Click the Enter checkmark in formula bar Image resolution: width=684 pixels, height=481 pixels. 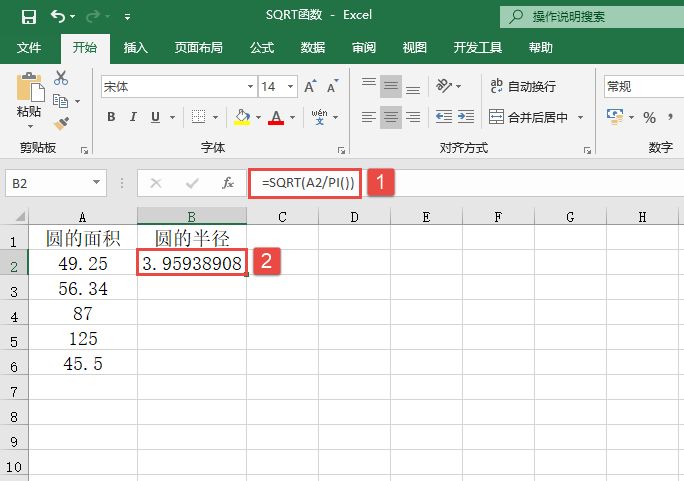192,183
